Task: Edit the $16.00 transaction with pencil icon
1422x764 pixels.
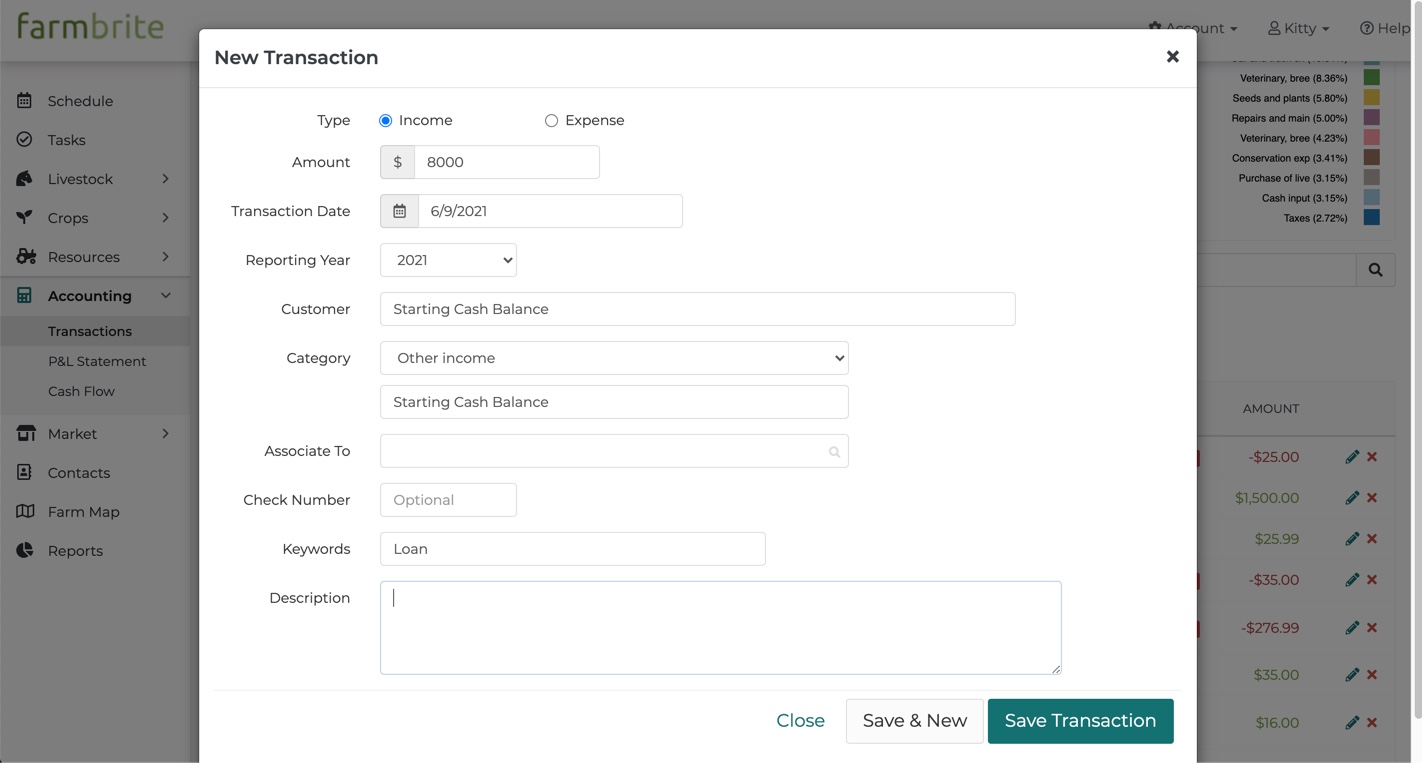Action: [x=1352, y=723]
